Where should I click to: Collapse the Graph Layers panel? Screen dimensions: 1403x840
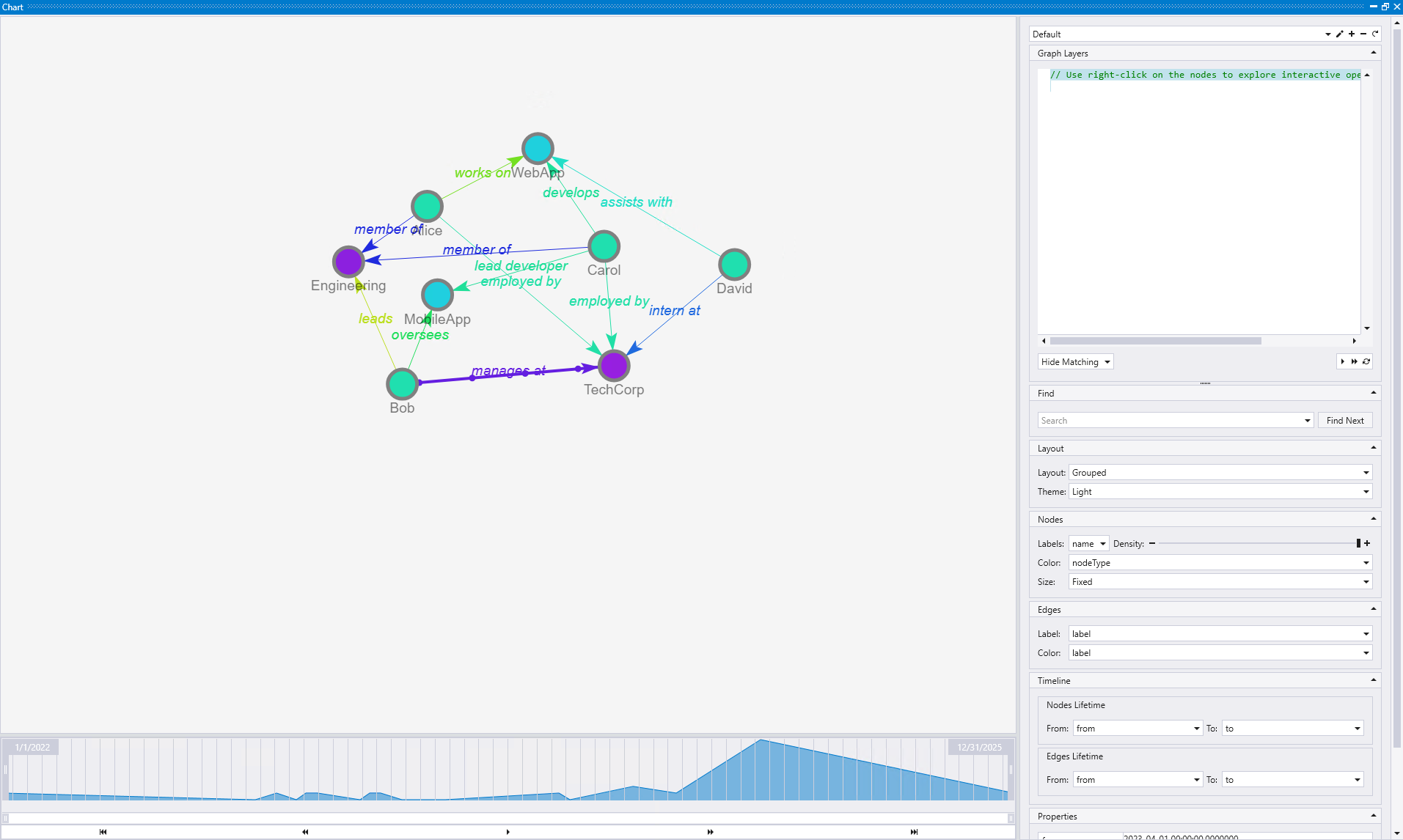coord(1372,53)
